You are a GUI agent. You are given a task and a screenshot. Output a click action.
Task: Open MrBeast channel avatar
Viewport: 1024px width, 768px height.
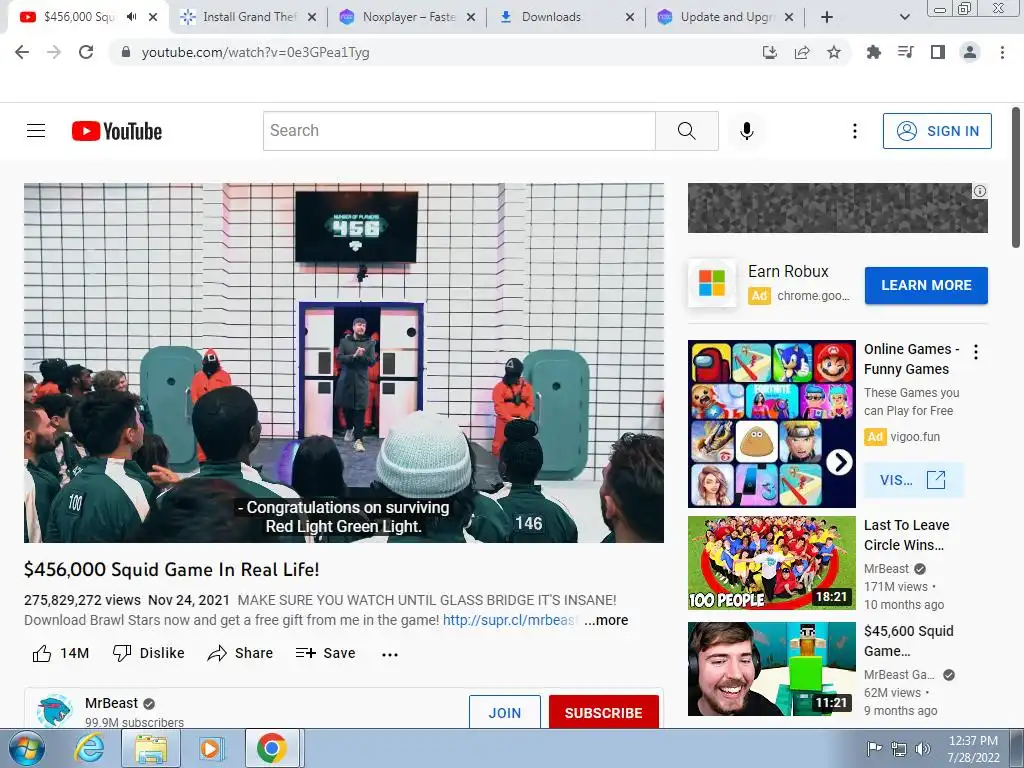(54, 711)
